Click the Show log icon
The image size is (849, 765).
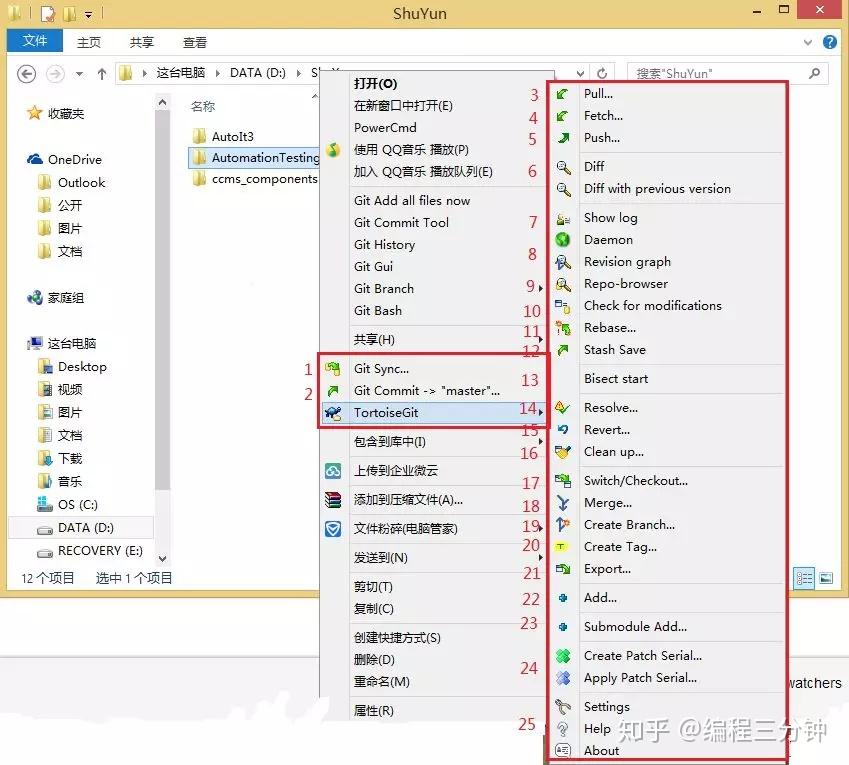click(563, 218)
